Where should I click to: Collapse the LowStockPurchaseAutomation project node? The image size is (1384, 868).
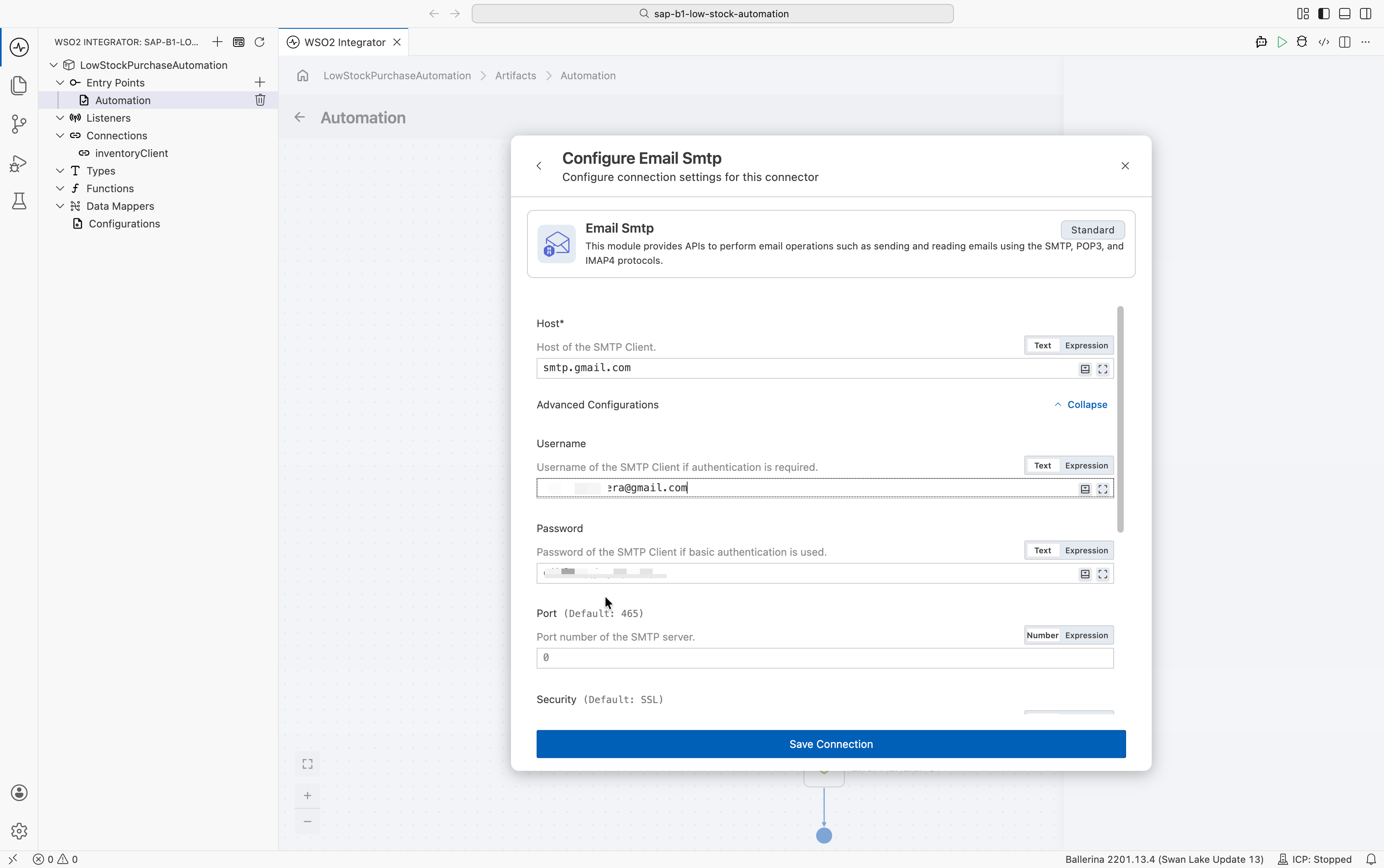coord(53,65)
